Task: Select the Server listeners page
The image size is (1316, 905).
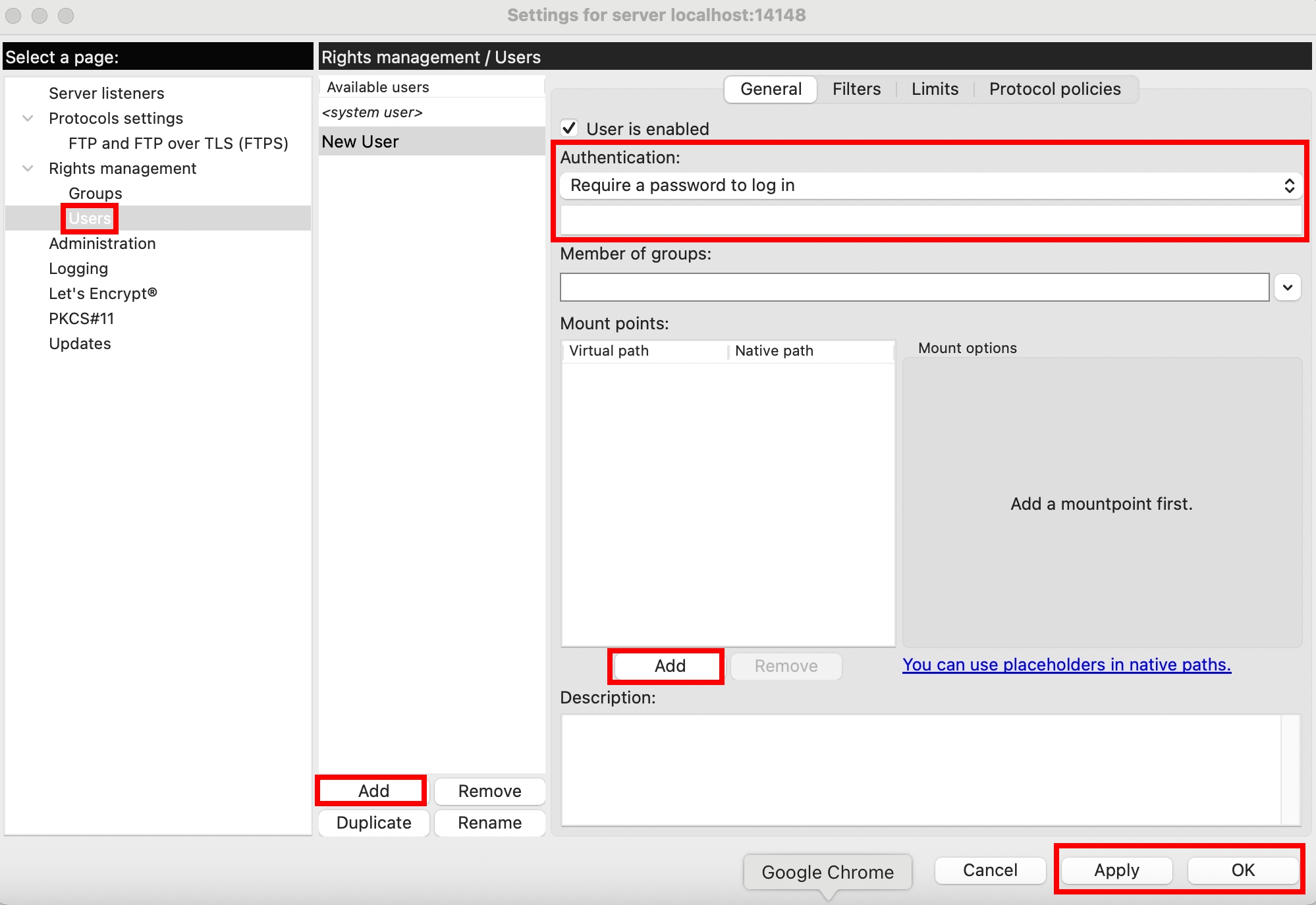Action: [x=106, y=94]
